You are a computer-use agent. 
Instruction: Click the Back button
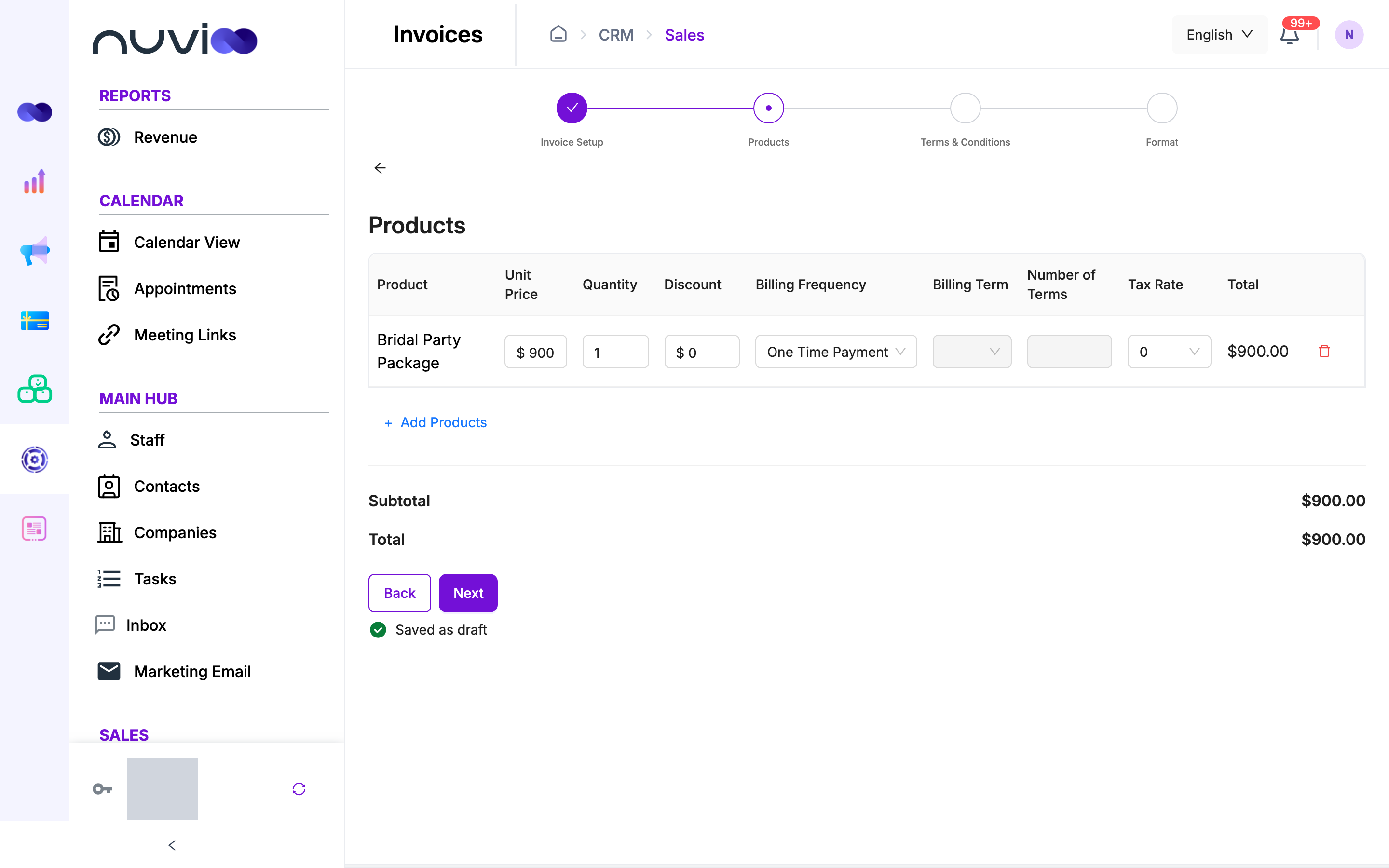[399, 593]
